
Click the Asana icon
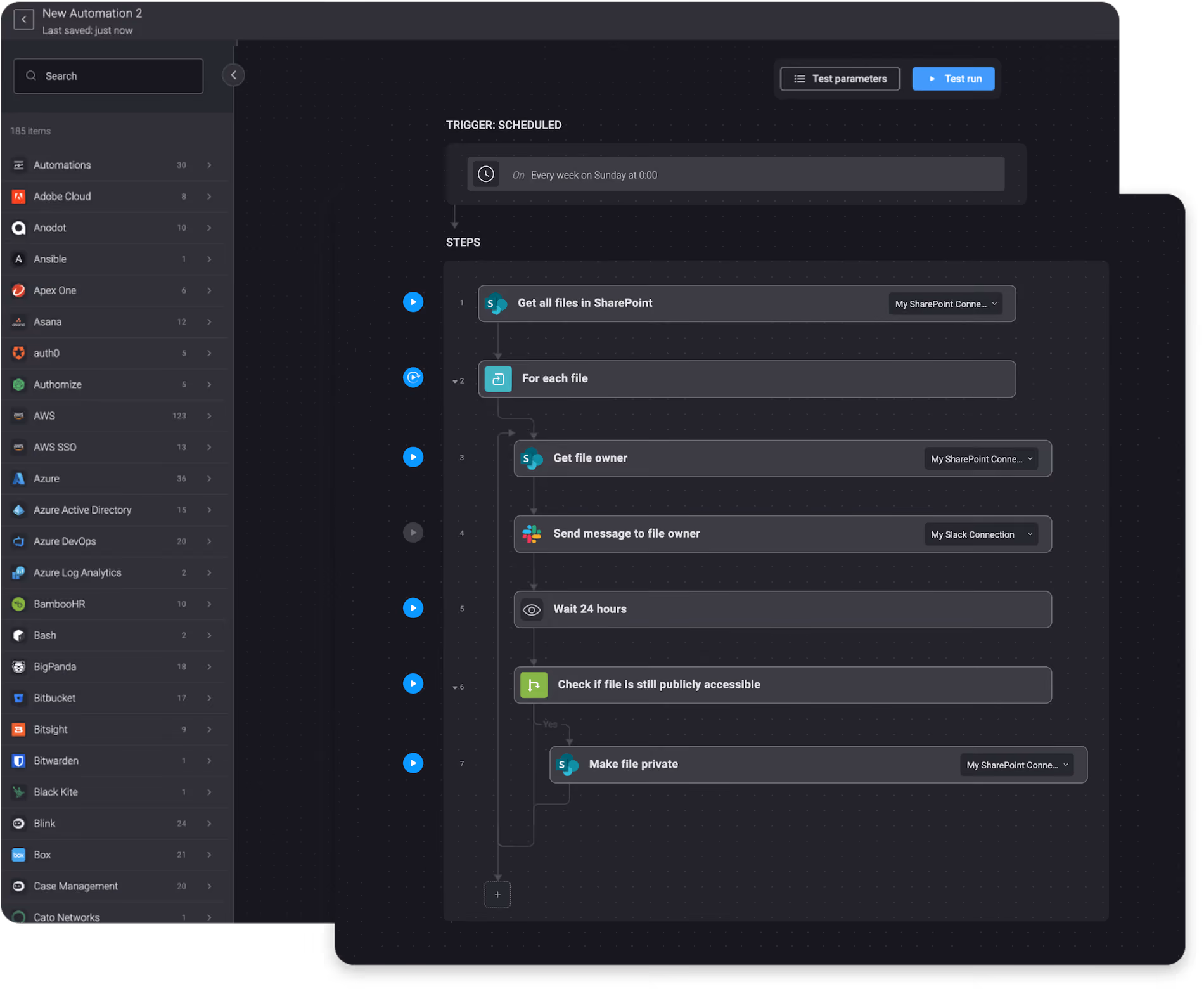(x=19, y=321)
